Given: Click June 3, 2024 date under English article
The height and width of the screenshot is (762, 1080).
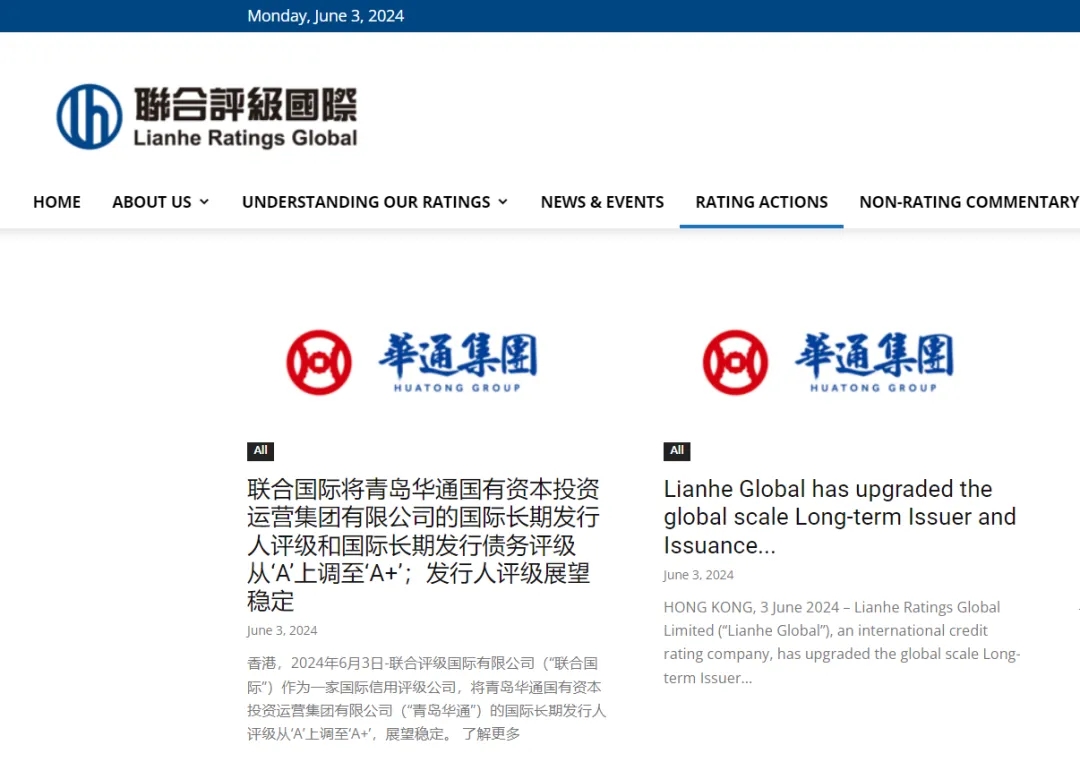Looking at the screenshot, I should (x=698, y=575).
